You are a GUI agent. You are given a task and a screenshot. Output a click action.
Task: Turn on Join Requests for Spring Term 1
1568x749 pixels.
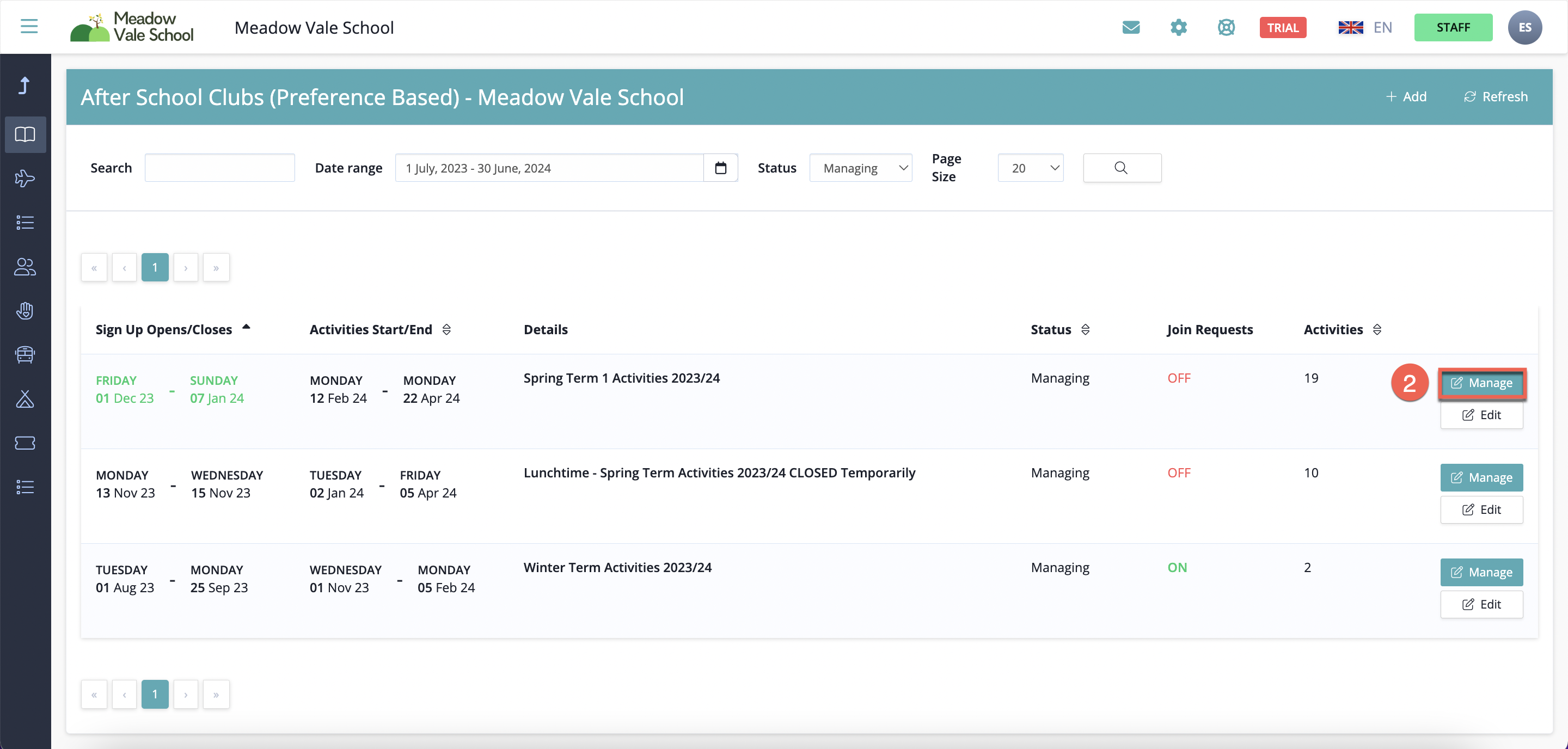point(1178,377)
